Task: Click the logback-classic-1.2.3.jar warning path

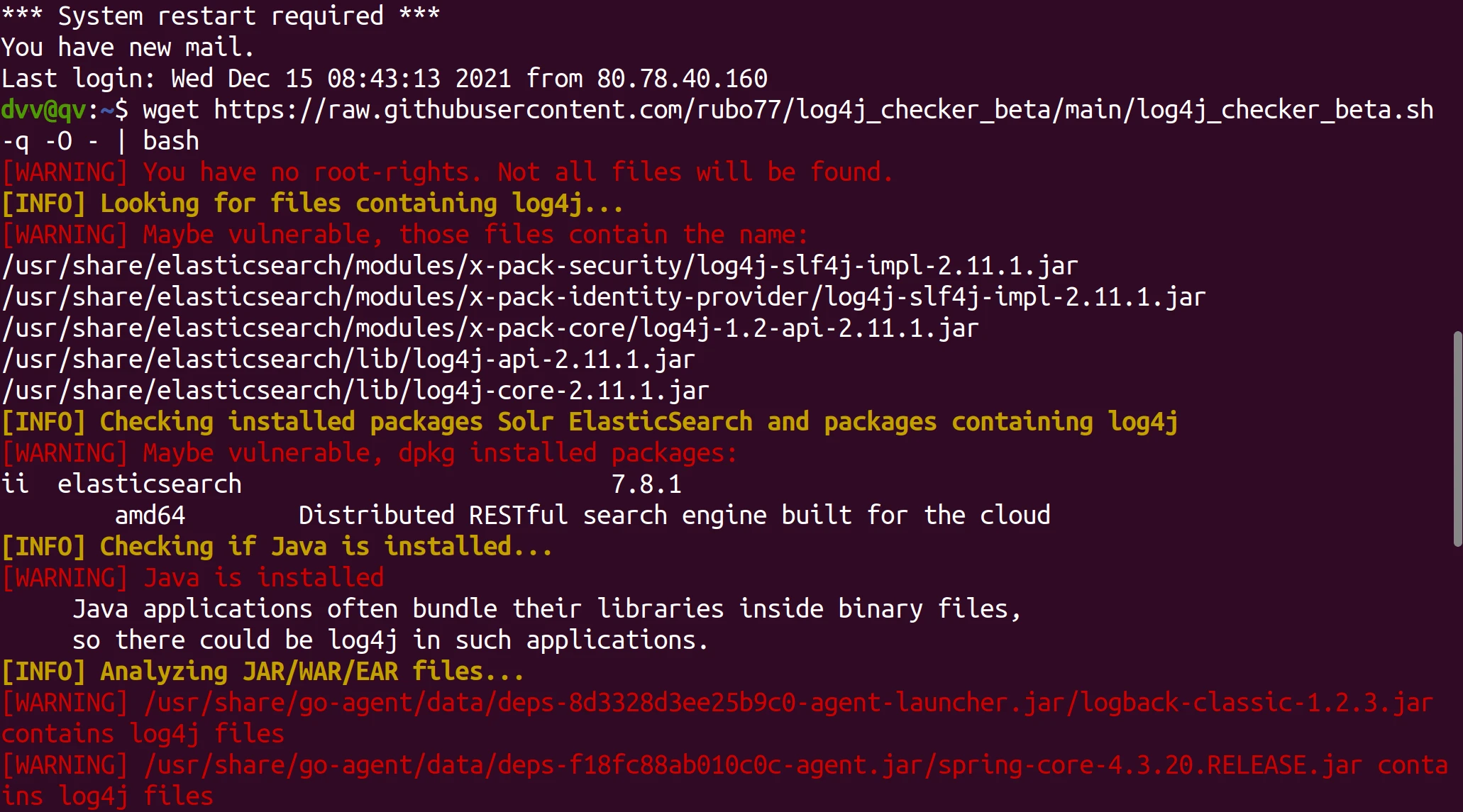Action: [788, 703]
